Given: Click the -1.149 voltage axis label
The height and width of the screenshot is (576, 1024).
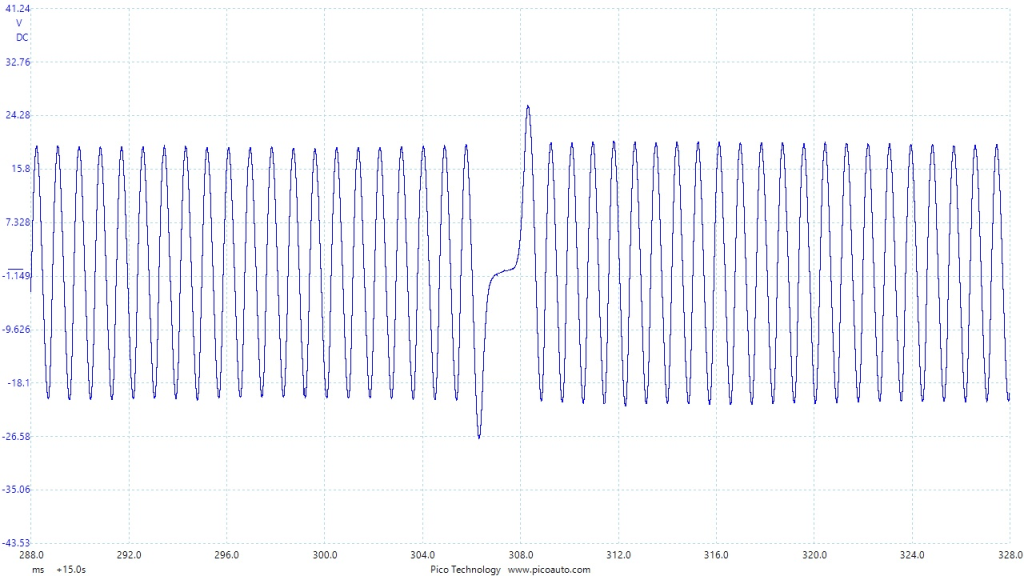Looking at the screenshot, I should (x=18, y=276).
